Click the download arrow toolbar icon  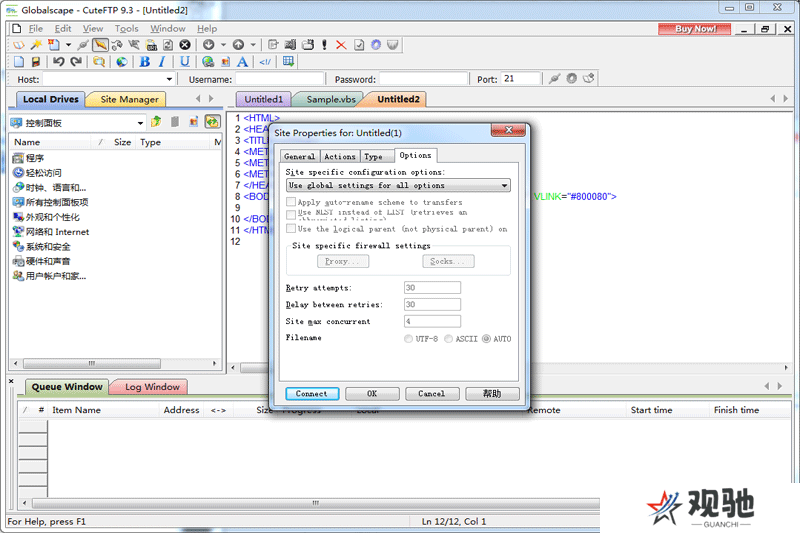pyautogui.click(x=209, y=45)
